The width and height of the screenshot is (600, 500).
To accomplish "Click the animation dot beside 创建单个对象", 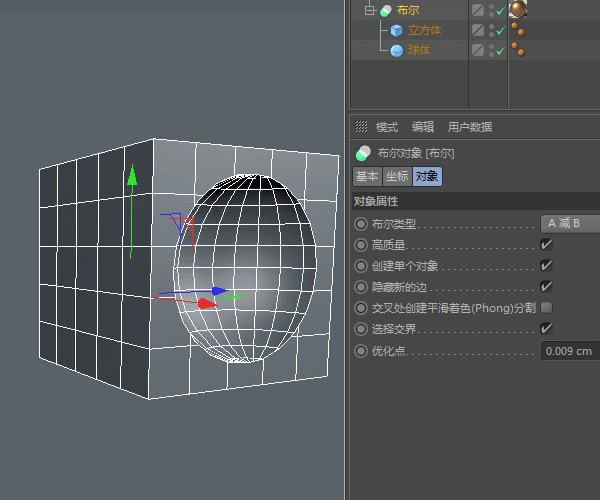I will click(x=361, y=266).
